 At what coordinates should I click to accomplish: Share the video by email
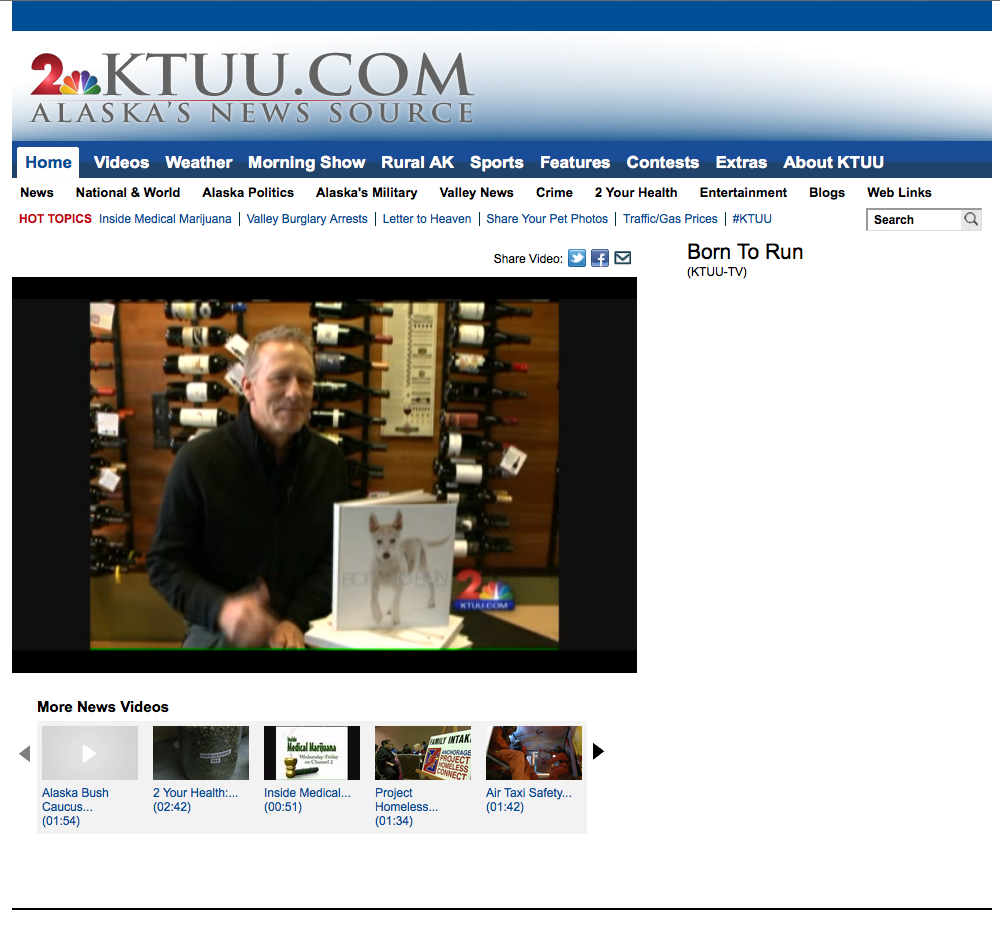click(622, 258)
